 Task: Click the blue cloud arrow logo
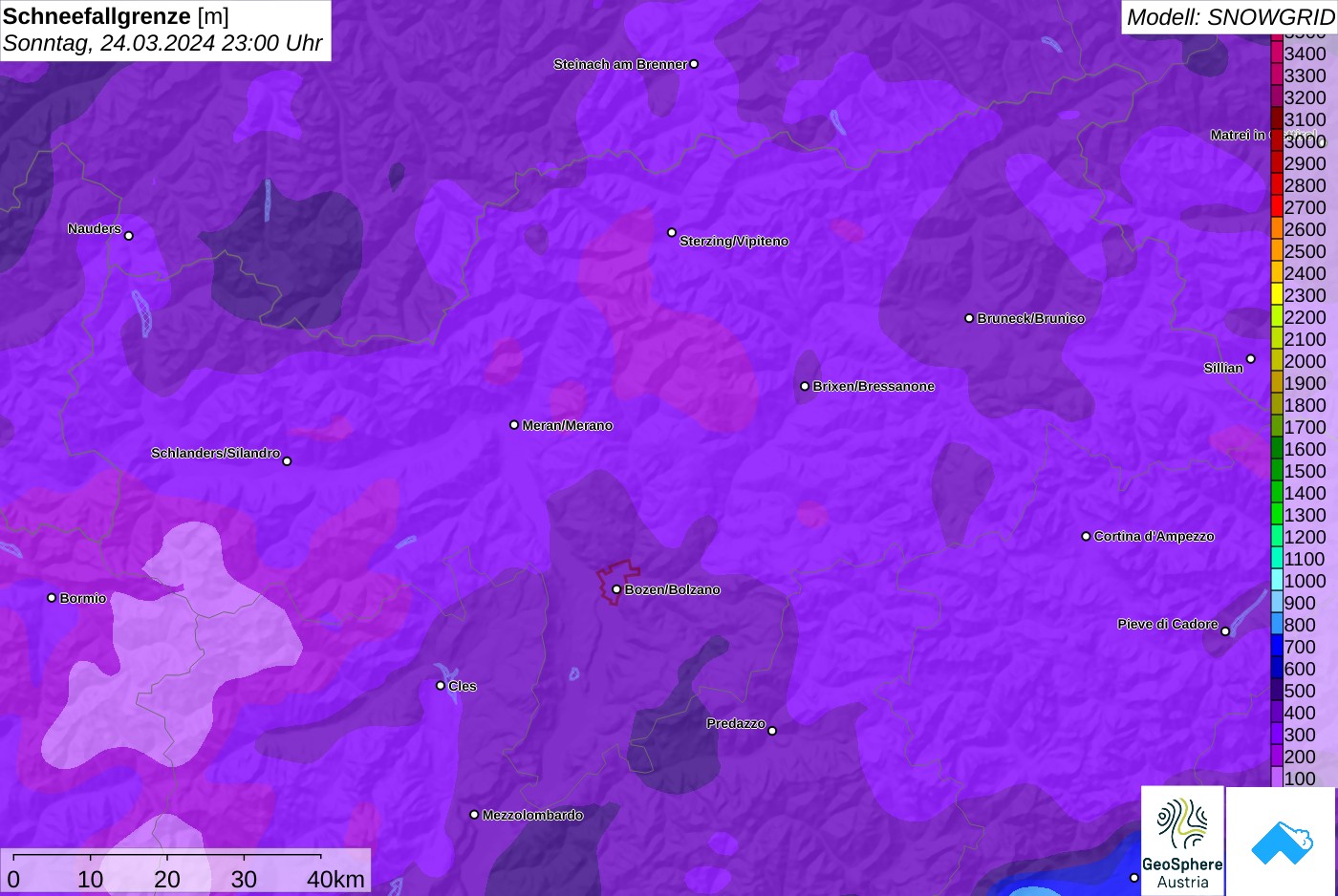click(x=1282, y=841)
